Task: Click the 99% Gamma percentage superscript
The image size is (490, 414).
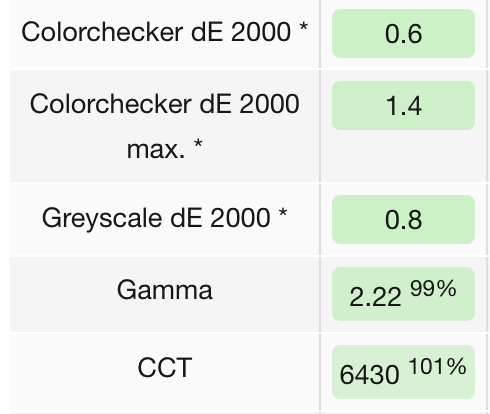Action: [x=433, y=288]
